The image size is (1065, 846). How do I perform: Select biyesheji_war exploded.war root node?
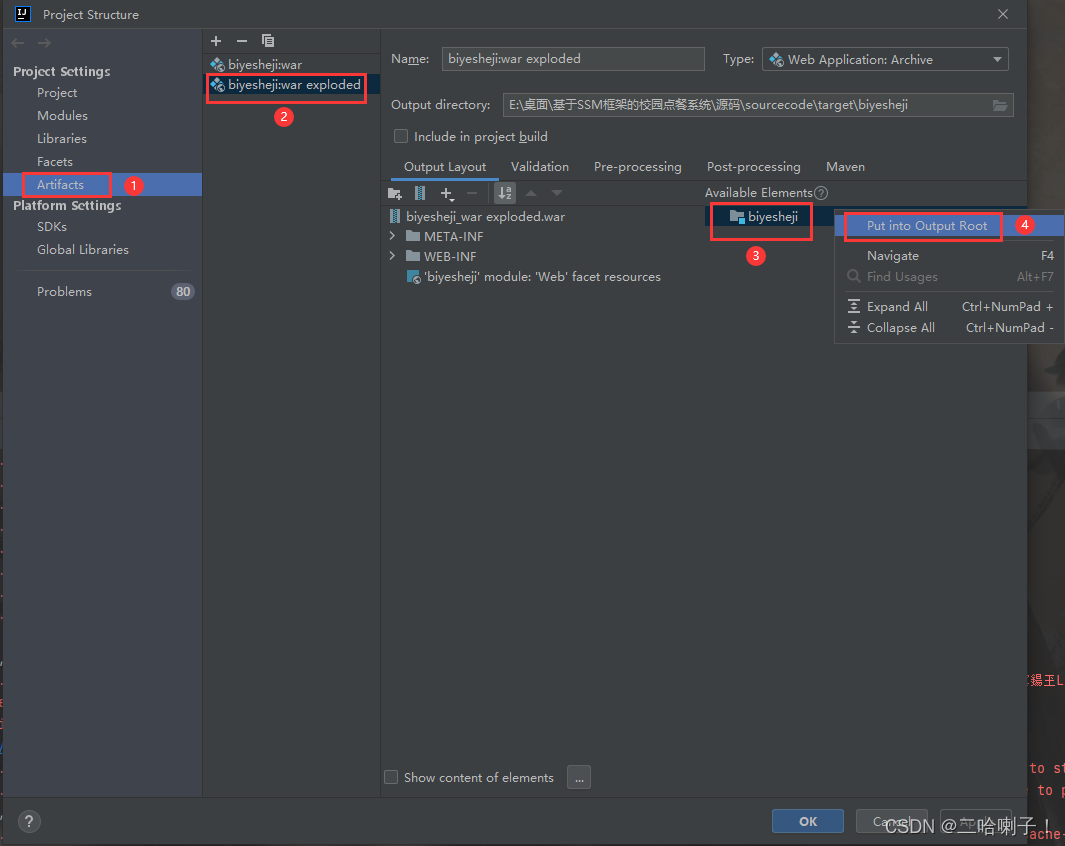tap(485, 217)
